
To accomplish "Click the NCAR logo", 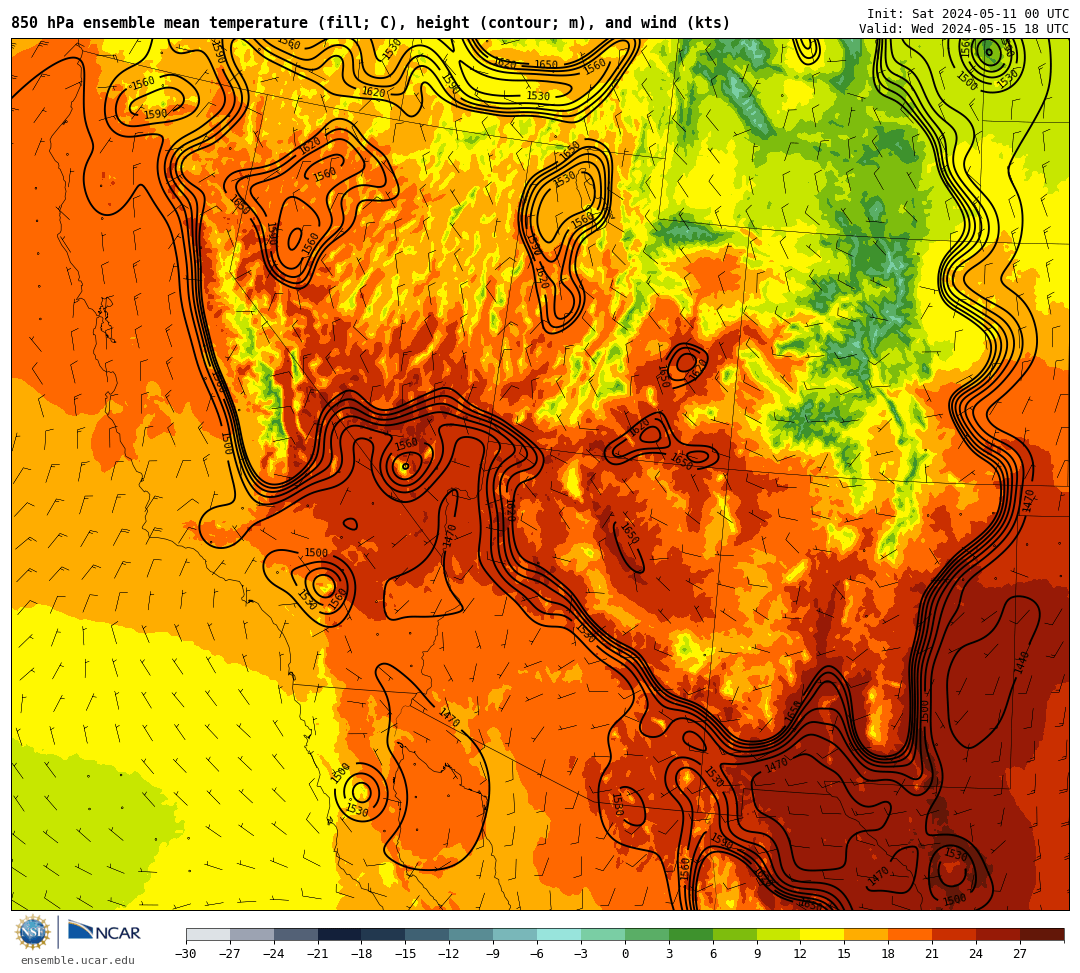I will pos(104,932).
